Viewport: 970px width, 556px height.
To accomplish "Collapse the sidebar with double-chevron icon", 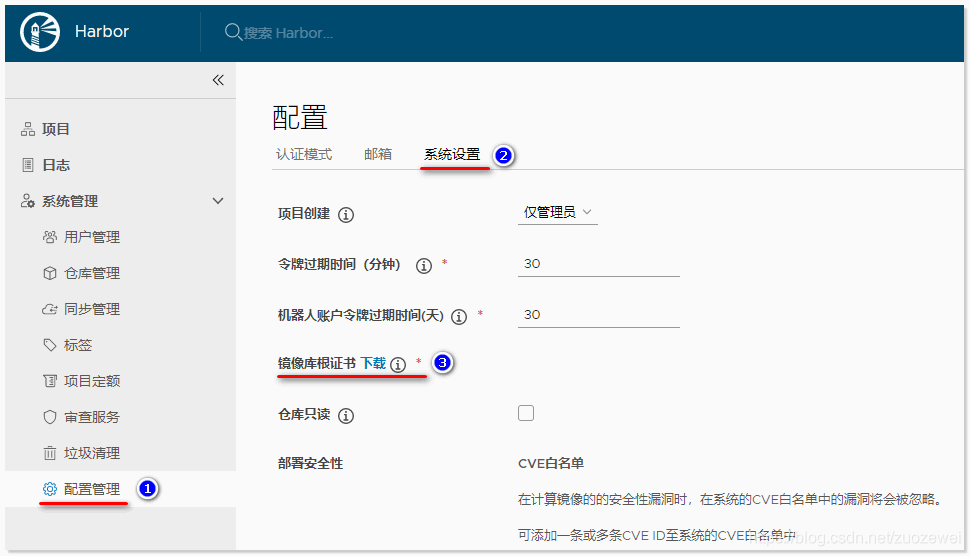I will click(x=218, y=80).
